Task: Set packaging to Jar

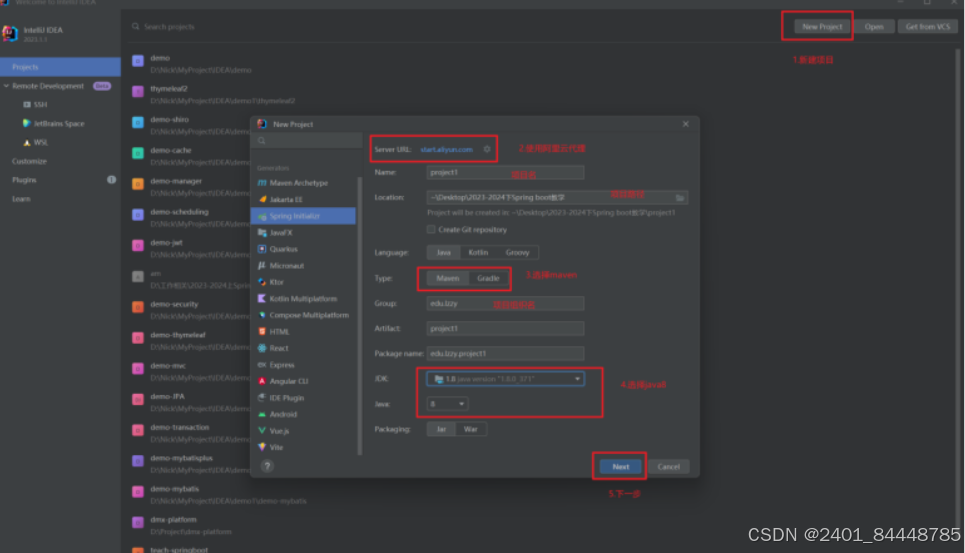Action: [441, 429]
